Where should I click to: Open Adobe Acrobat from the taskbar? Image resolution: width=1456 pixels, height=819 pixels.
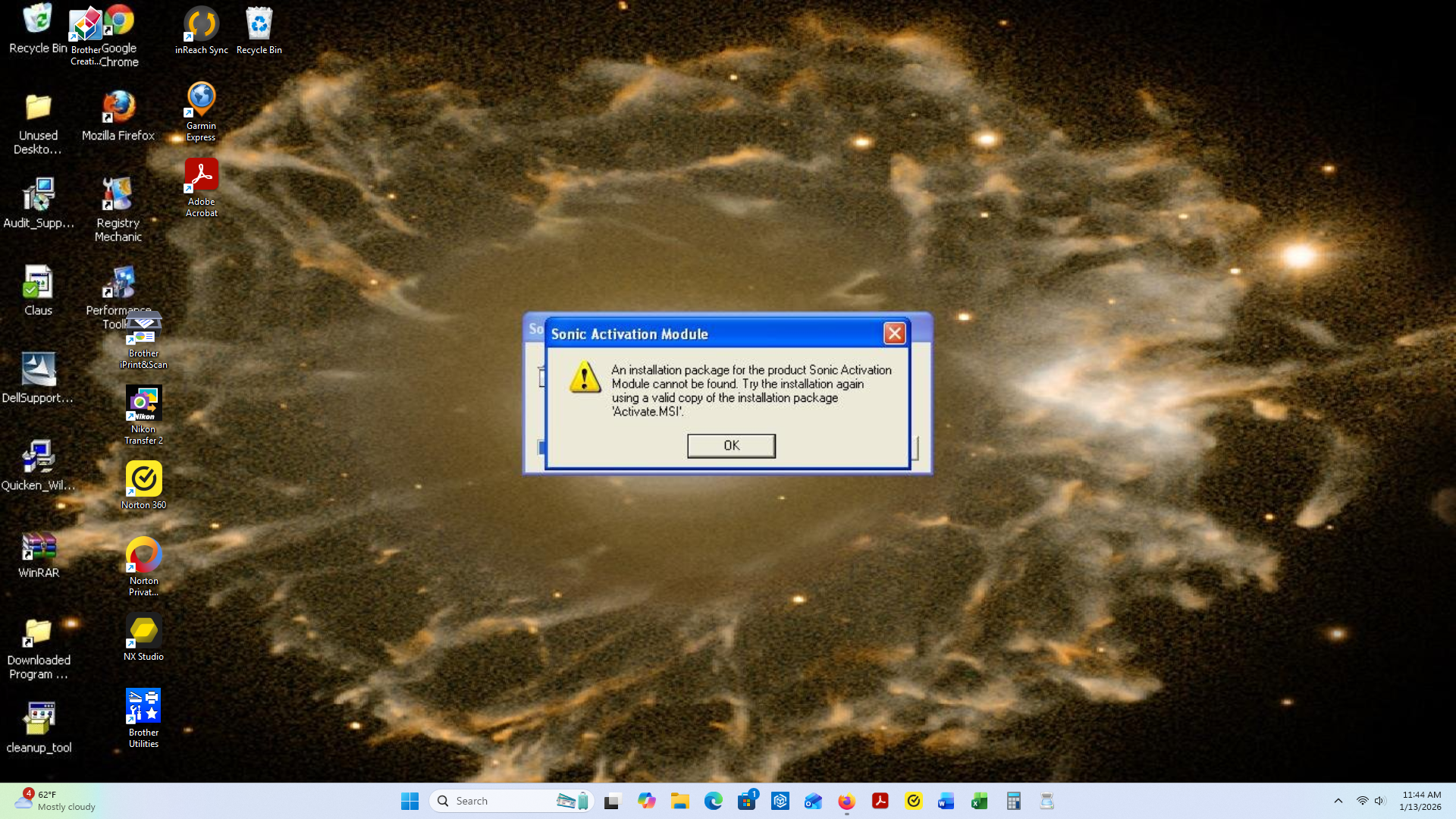pos(880,800)
